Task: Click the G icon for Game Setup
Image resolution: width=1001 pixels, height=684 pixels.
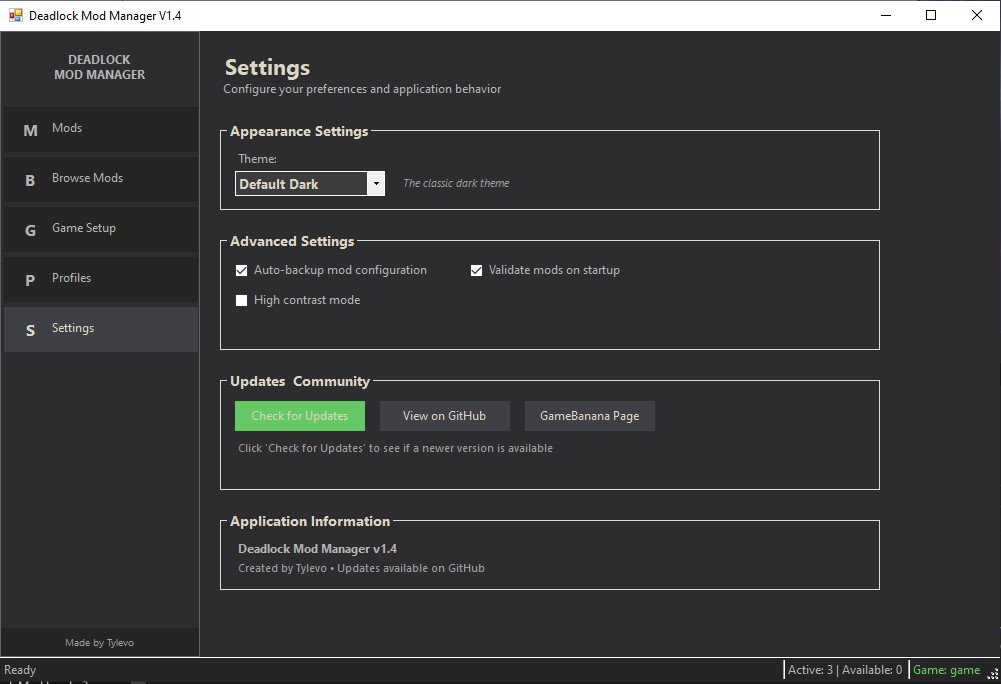Action: (x=30, y=230)
